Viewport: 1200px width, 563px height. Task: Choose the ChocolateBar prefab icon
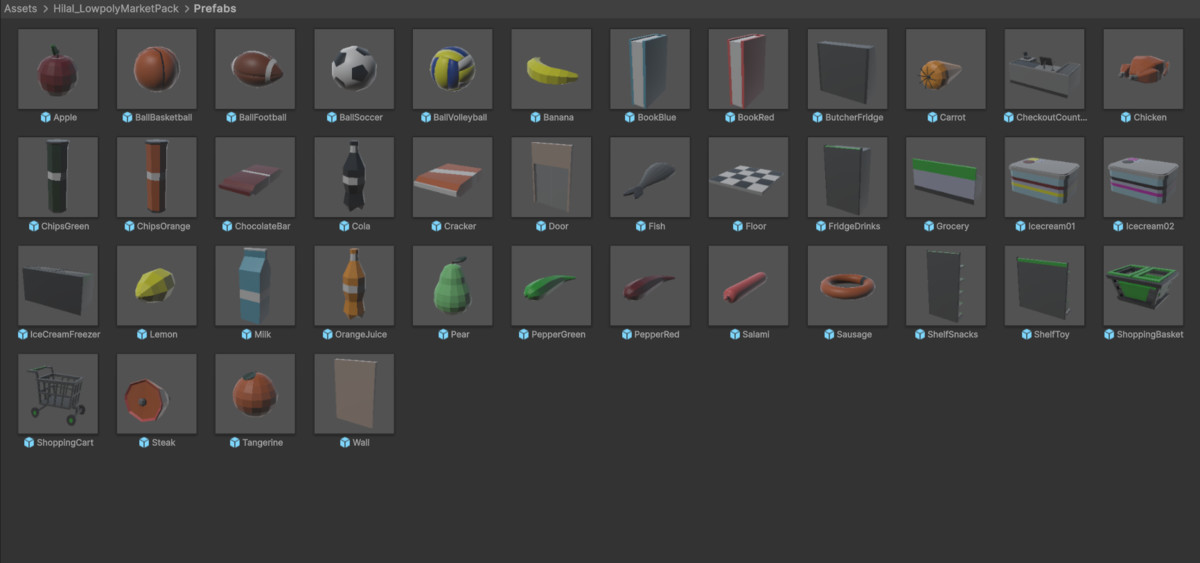256,177
